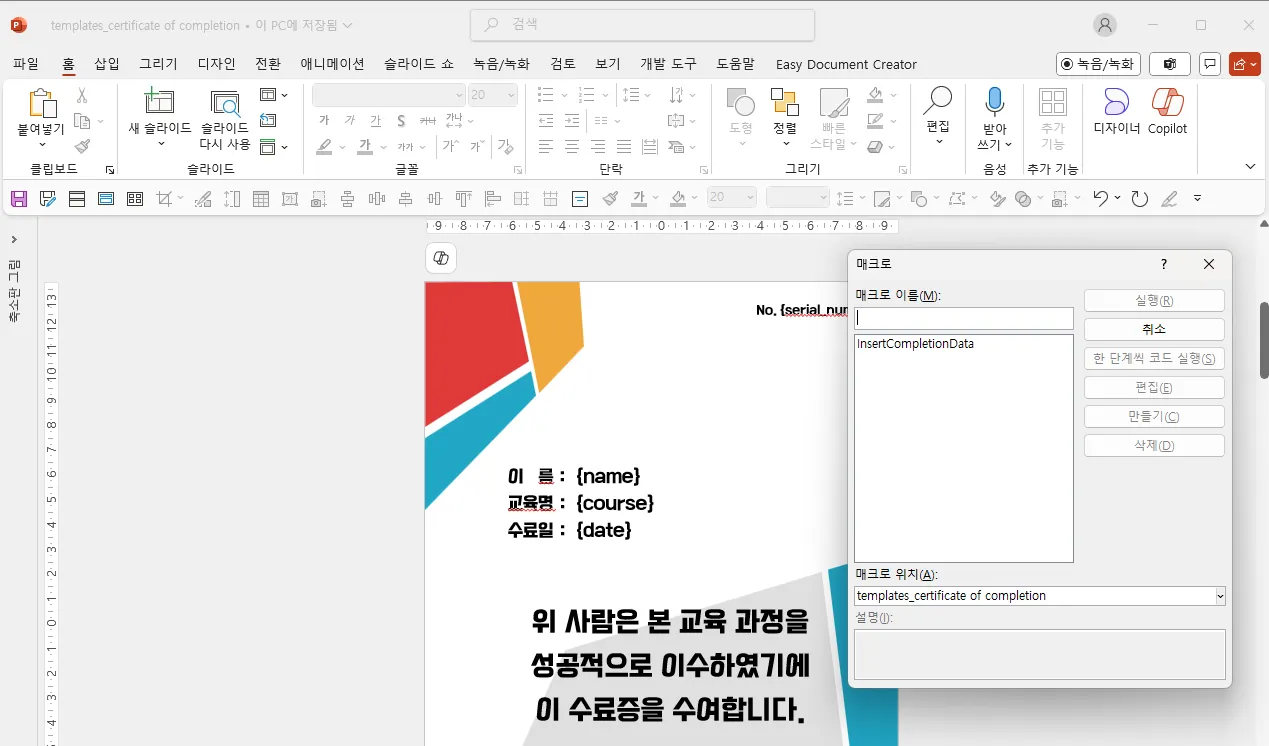Switch to the Developer (개발 도구) tab
This screenshot has height=746, width=1269.
click(x=668, y=64)
